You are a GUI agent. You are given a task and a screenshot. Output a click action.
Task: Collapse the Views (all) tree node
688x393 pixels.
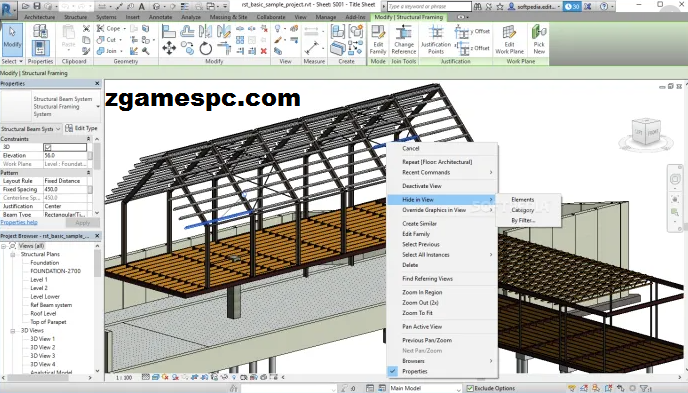pos(4,246)
